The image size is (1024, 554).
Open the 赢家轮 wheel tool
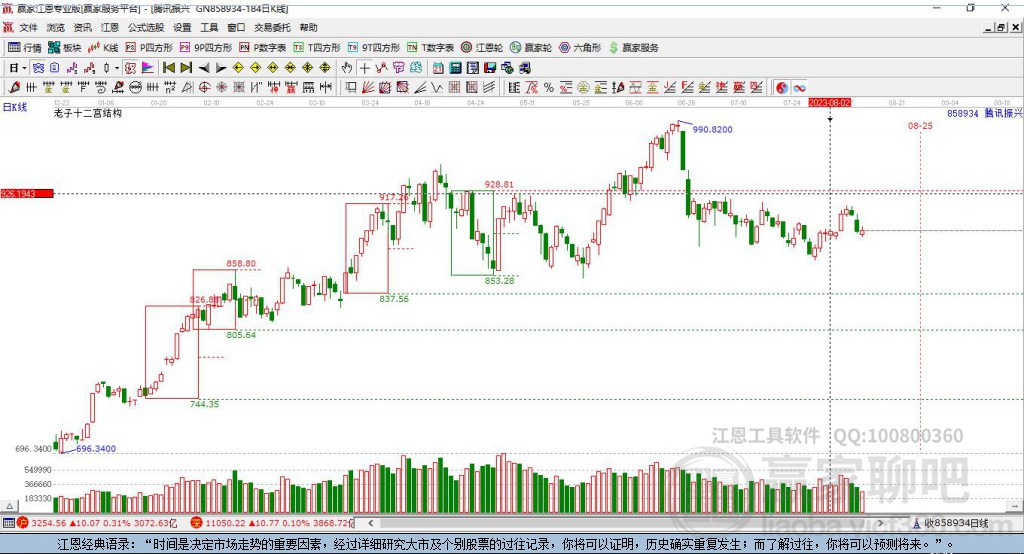(531, 48)
